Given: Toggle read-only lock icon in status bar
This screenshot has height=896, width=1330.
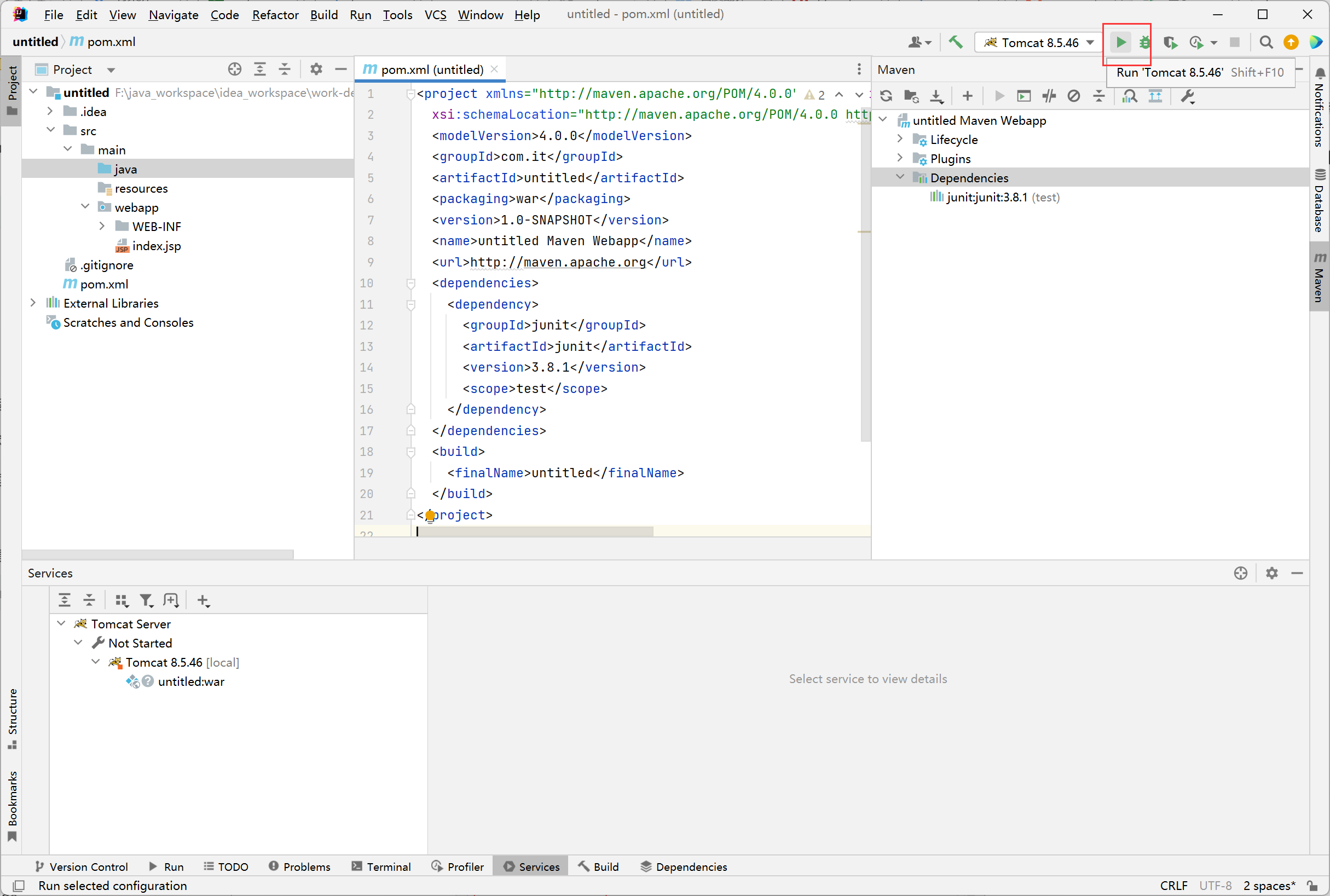Looking at the screenshot, I should 1313,886.
